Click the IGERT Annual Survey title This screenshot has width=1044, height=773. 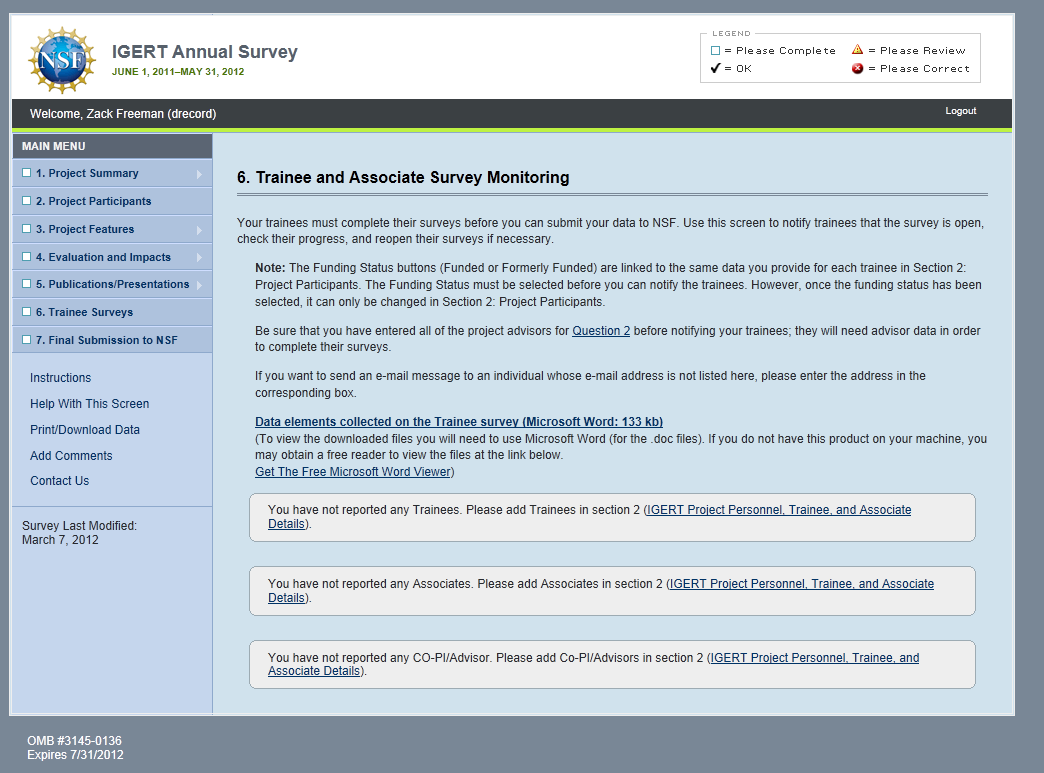coord(204,52)
